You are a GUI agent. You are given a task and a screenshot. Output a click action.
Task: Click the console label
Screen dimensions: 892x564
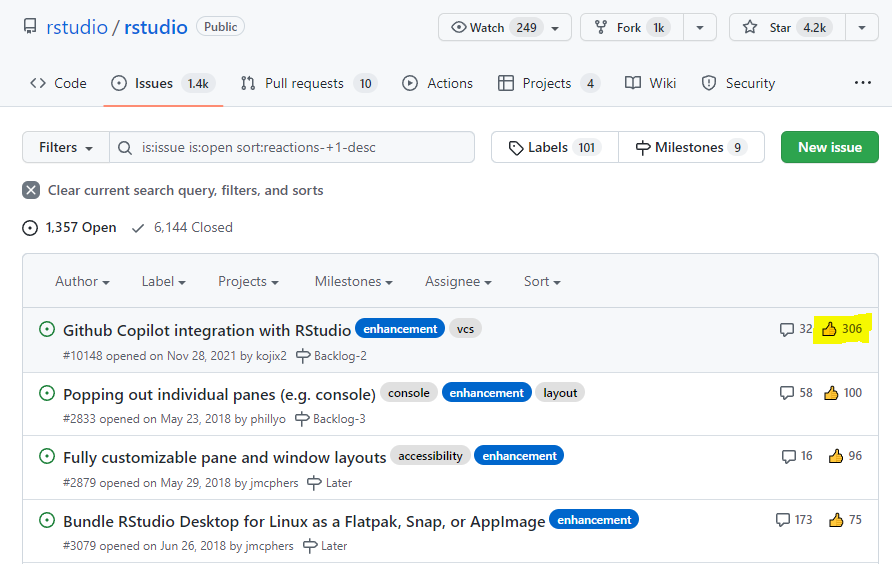(x=408, y=393)
